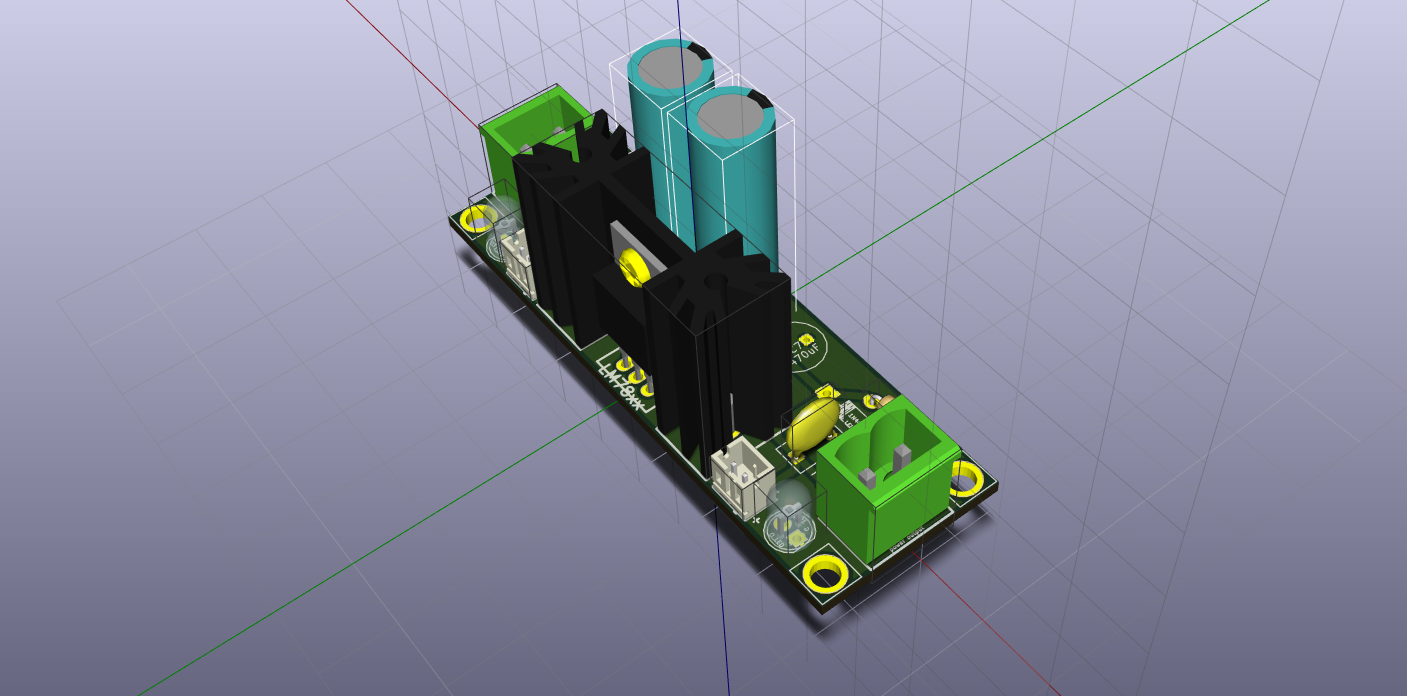The image size is (1407, 696).
Task: Select the white connector beside the front heatsink
Action: coord(742,478)
